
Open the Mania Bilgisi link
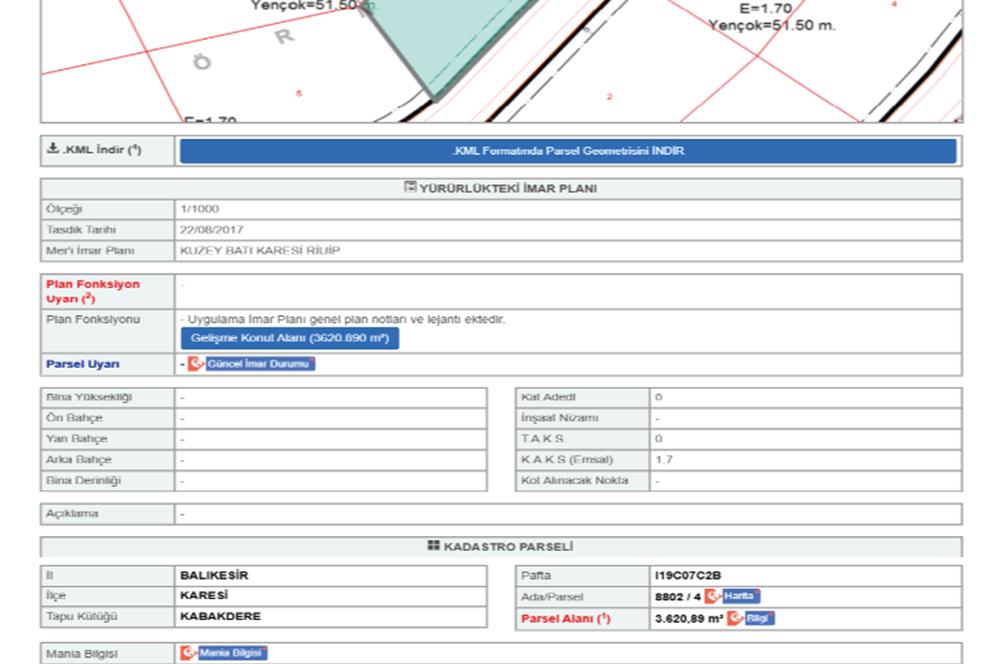(x=232, y=653)
